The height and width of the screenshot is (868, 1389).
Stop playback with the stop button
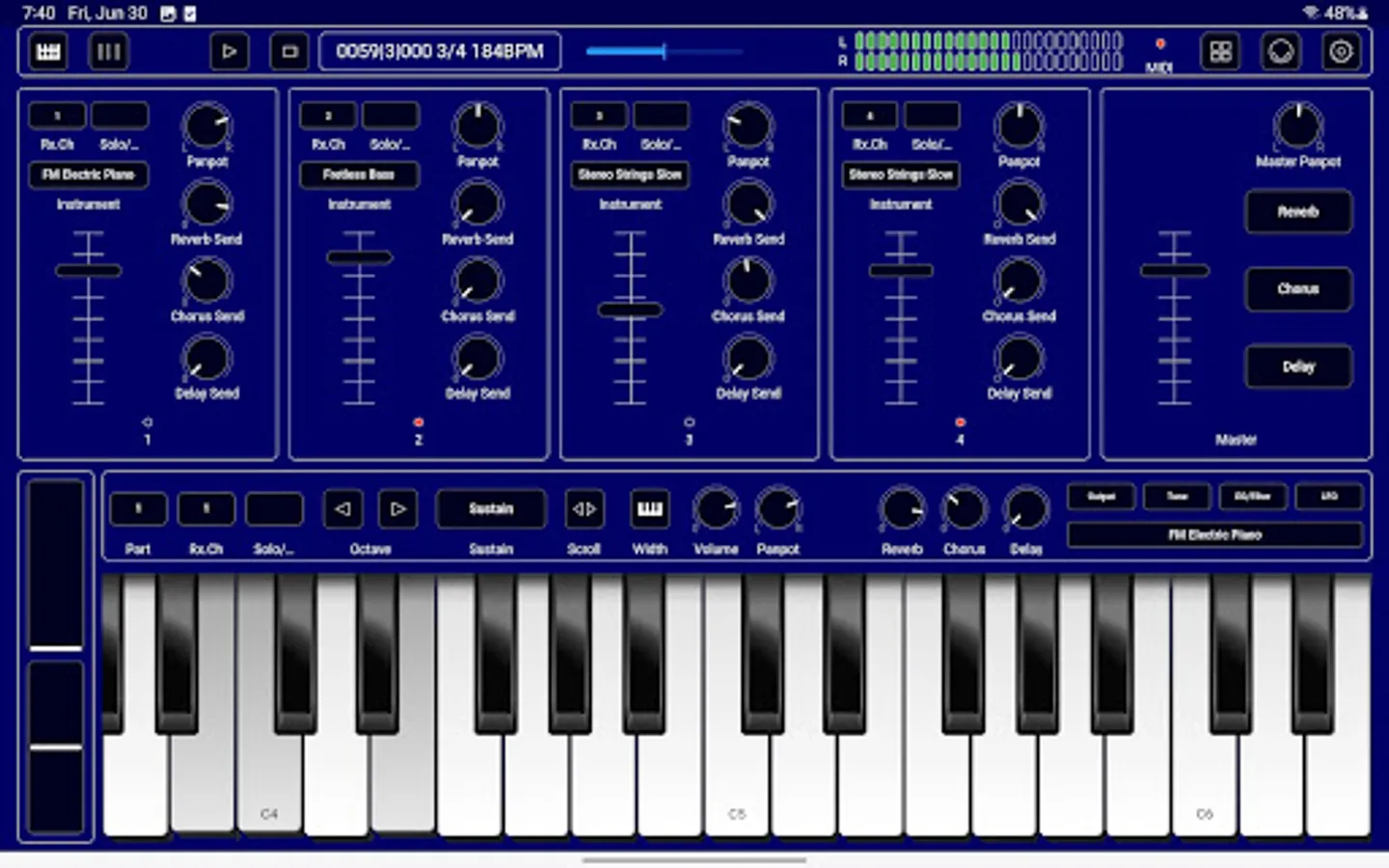coord(289,51)
